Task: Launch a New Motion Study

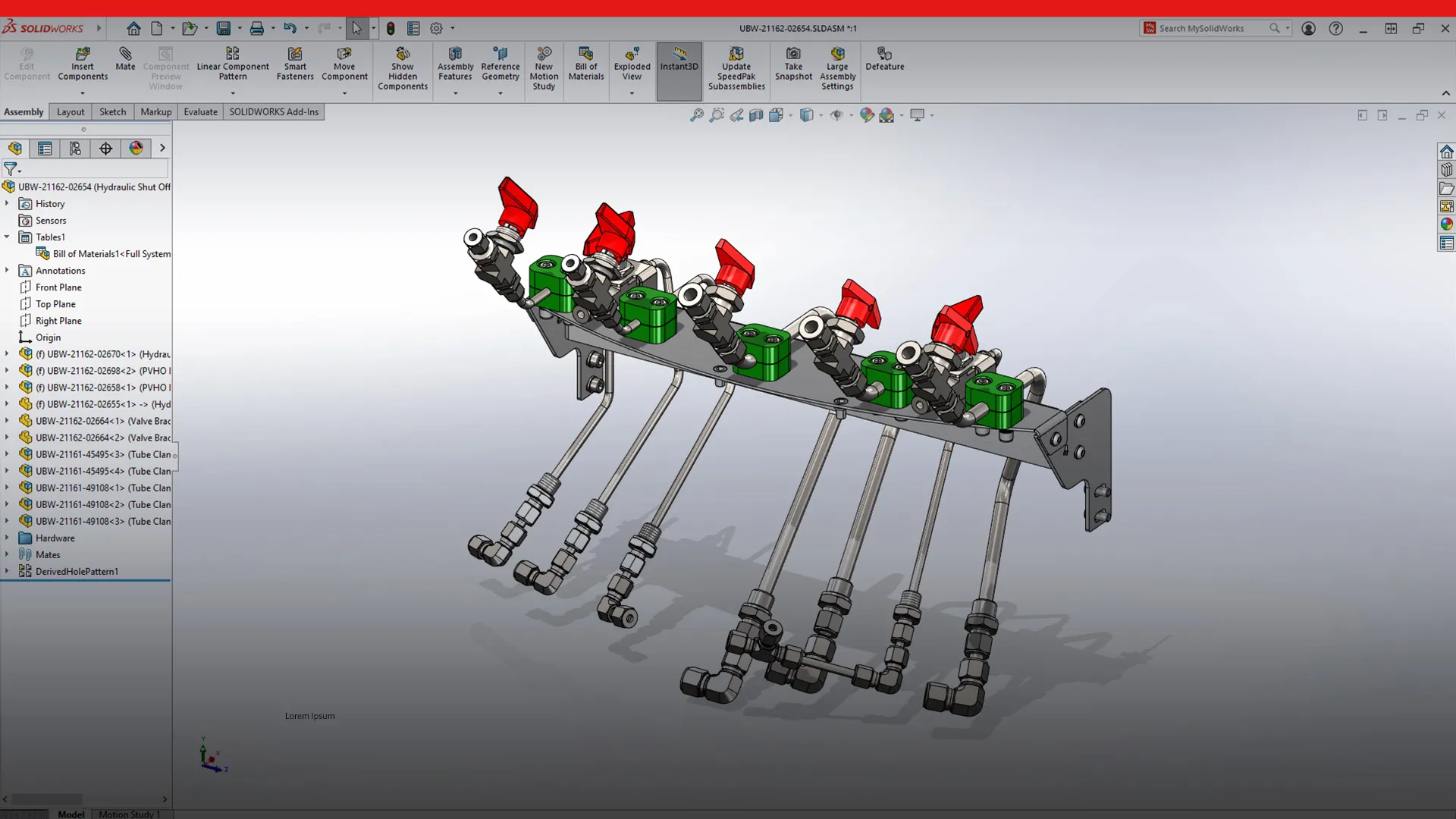Action: pyautogui.click(x=544, y=68)
